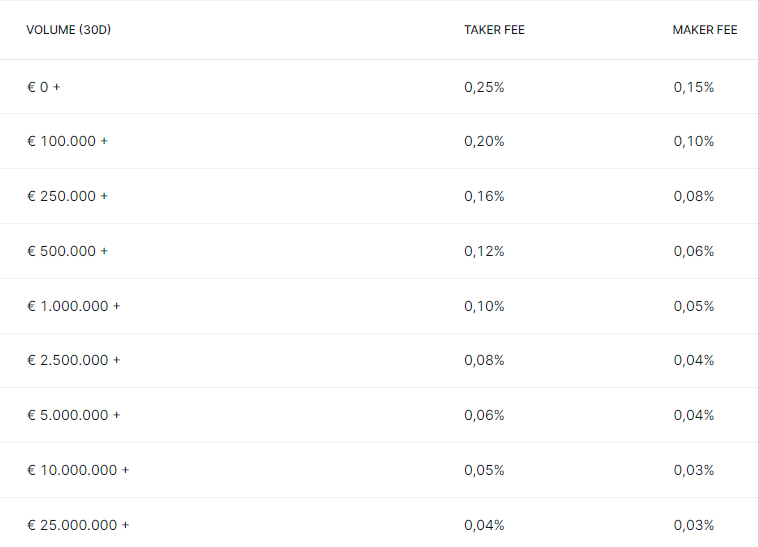The height and width of the screenshot is (547, 758).
Task: Click the 0,12% taker fee value
Action: [x=484, y=251]
